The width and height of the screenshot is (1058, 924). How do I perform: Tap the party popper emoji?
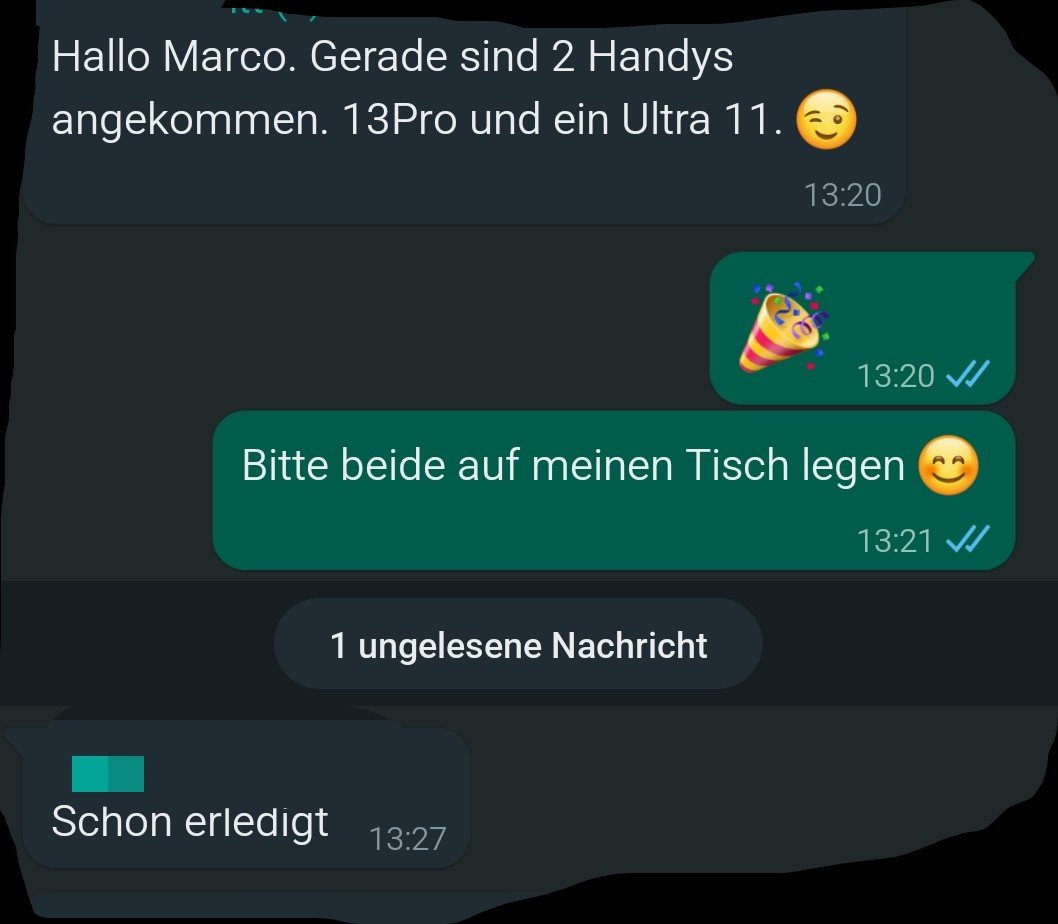[784, 327]
